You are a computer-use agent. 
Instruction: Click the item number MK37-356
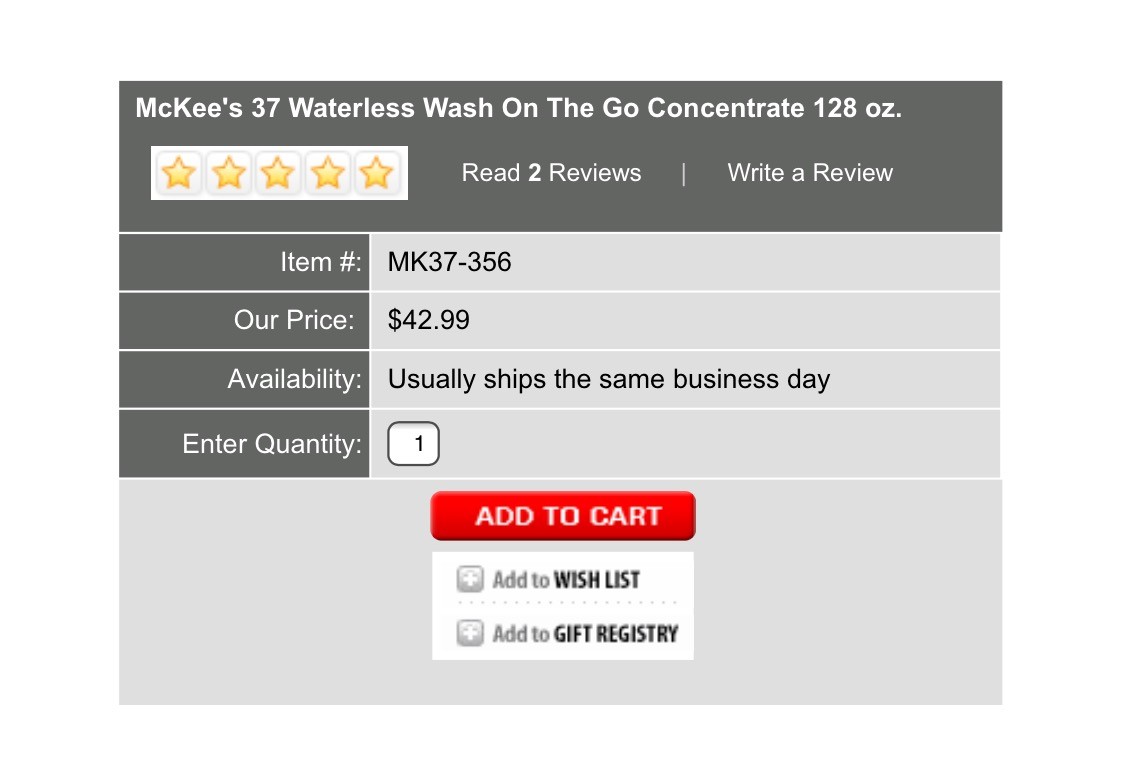449,262
